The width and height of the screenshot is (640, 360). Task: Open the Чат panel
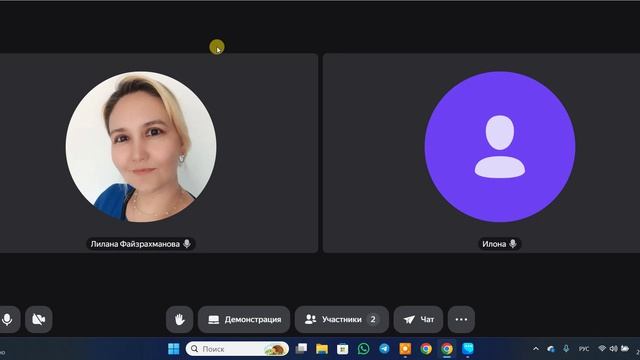pyautogui.click(x=418, y=319)
